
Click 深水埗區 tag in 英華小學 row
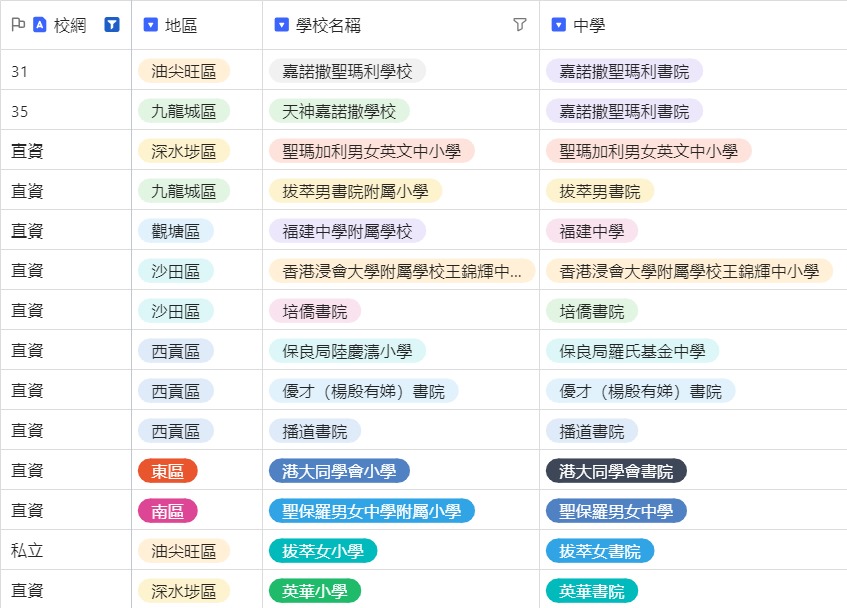184,591
